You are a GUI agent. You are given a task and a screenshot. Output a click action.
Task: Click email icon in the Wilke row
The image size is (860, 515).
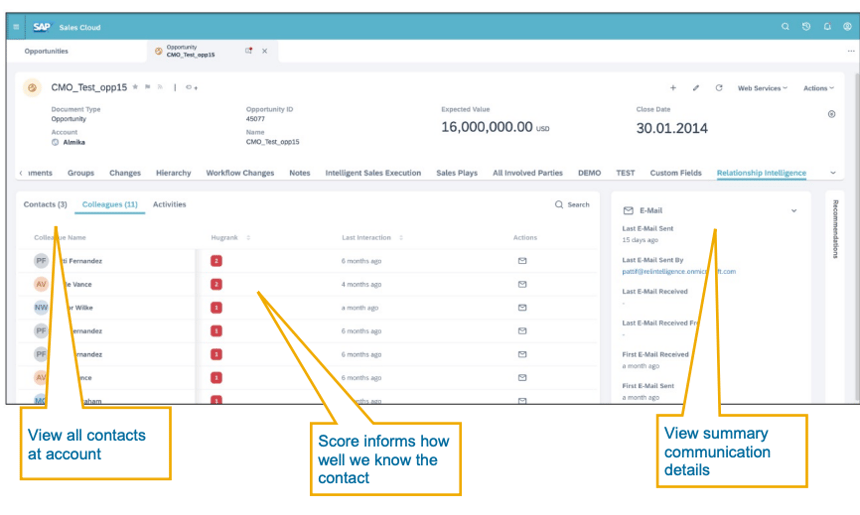click(x=522, y=308)
